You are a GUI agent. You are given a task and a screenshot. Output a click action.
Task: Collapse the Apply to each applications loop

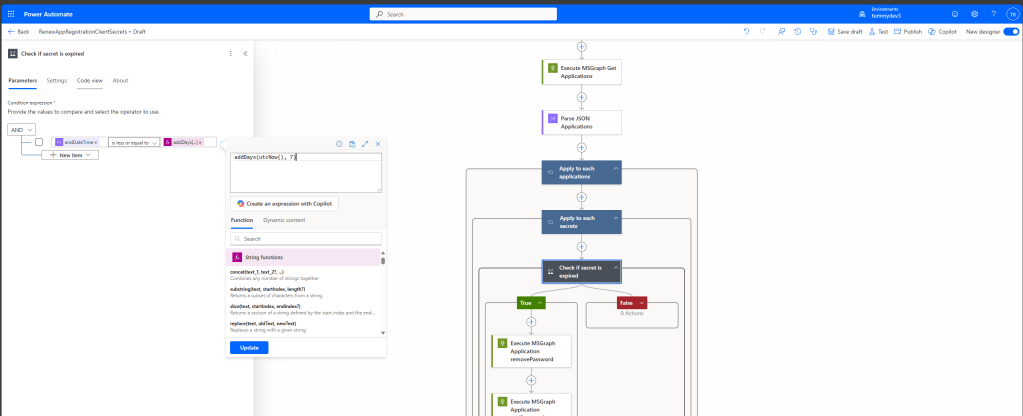615,168
